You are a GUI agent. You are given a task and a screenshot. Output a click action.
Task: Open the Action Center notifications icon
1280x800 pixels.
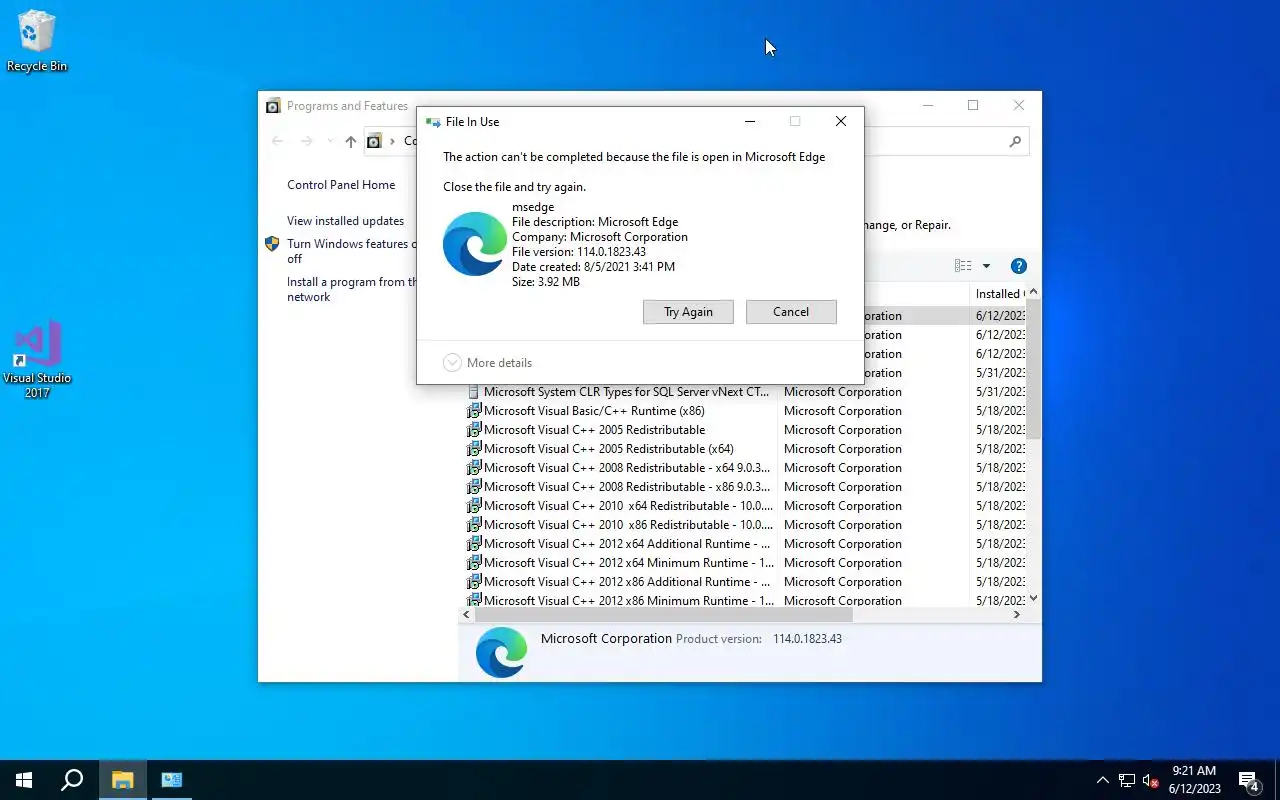coord(1248,781)
